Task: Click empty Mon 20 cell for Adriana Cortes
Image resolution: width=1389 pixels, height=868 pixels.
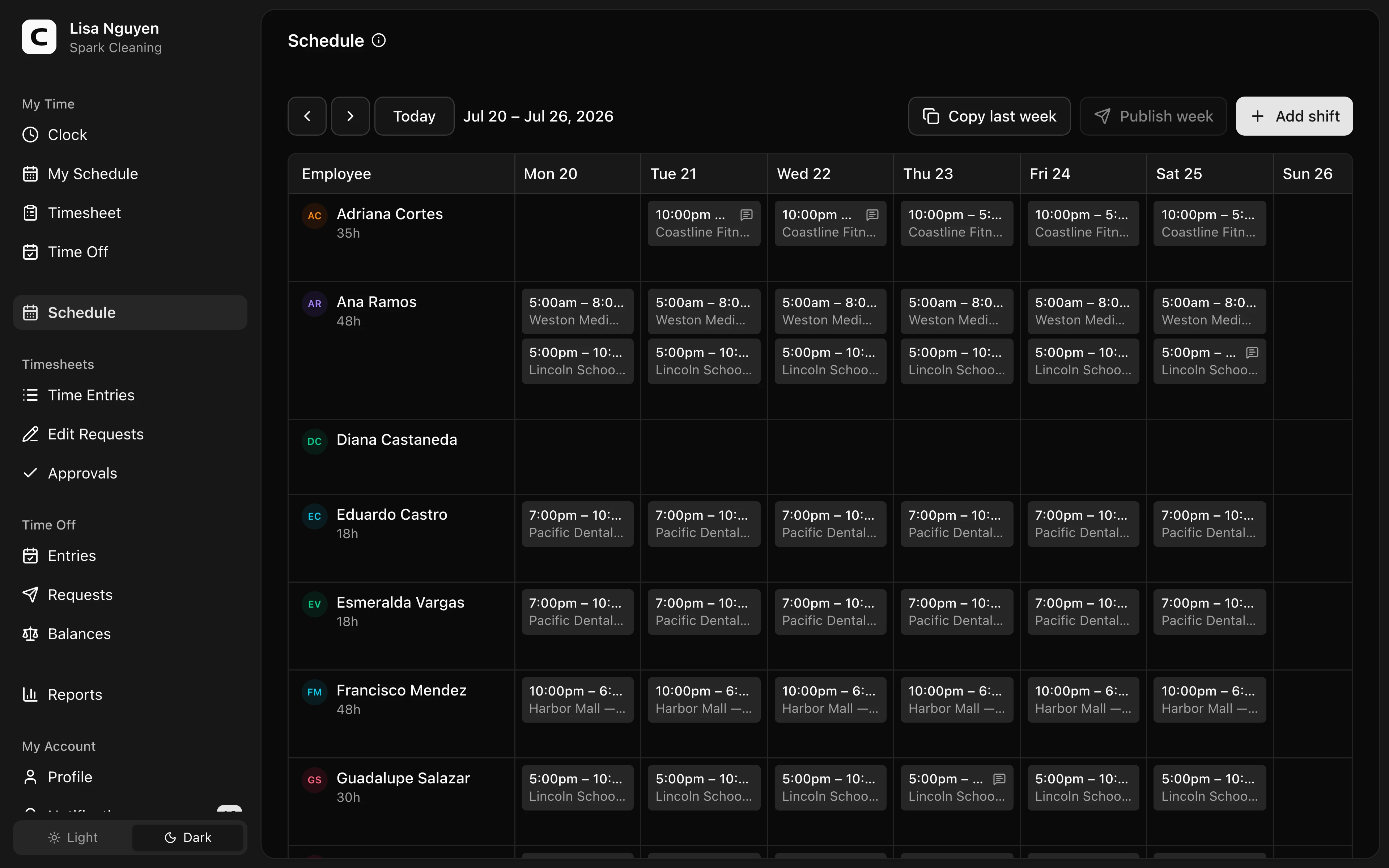Action: pos(577,238)
